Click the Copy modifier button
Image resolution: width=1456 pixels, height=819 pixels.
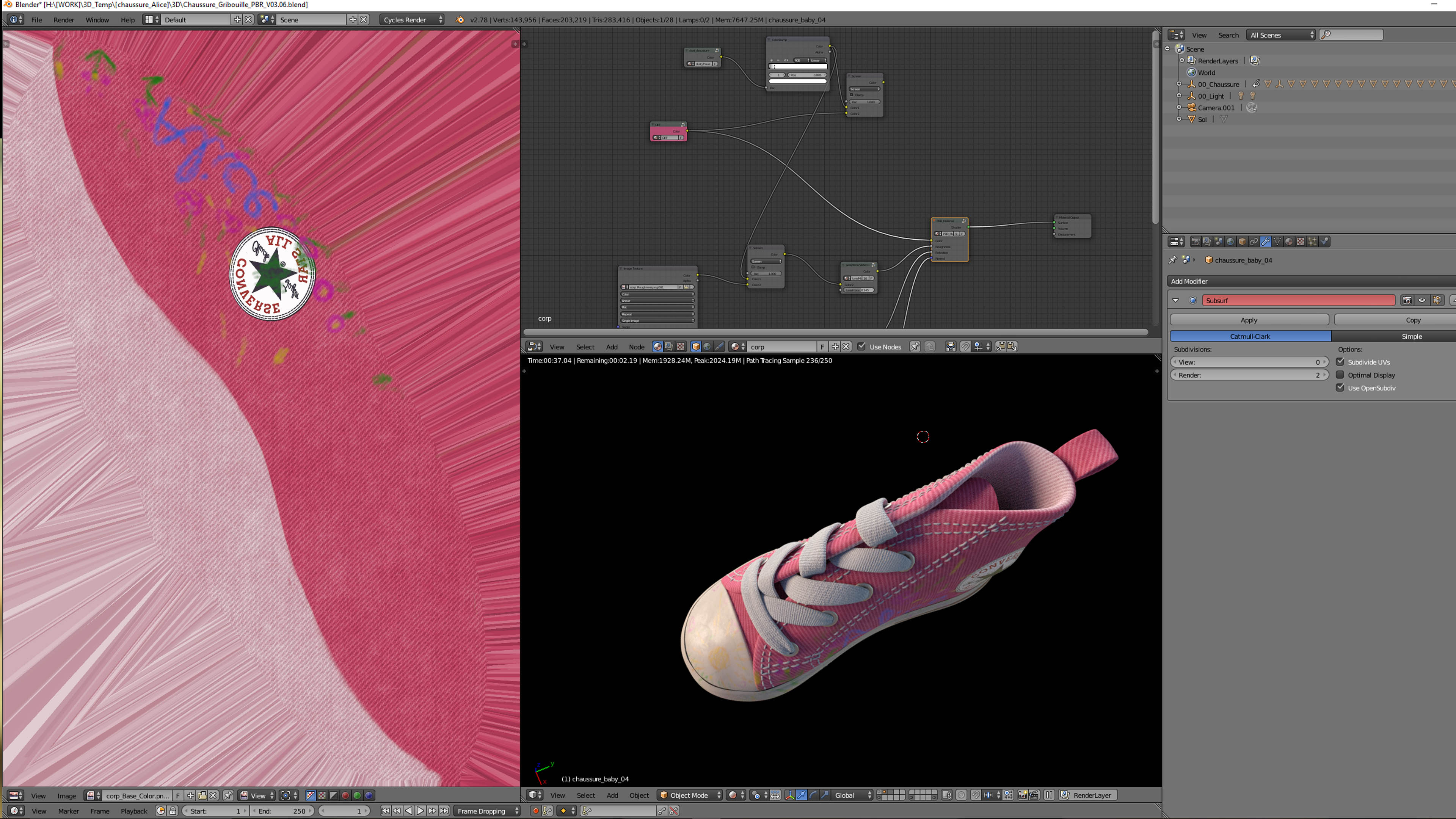click(1395, 319)
